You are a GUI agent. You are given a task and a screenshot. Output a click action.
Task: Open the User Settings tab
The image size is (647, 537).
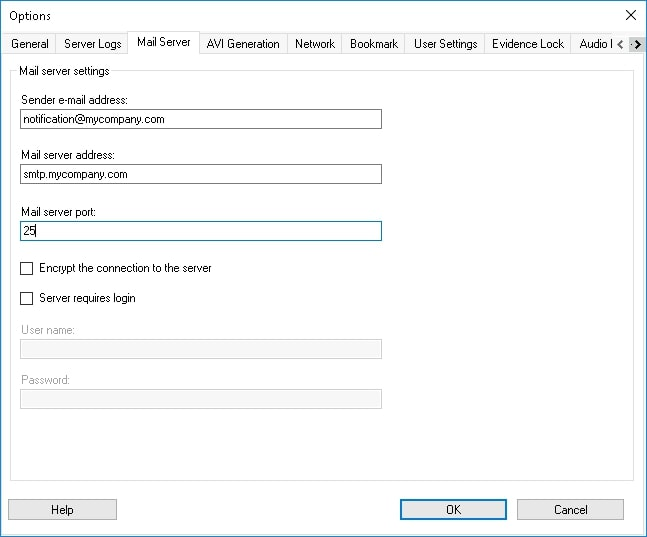pyautogui.click(x=445, y=44)
